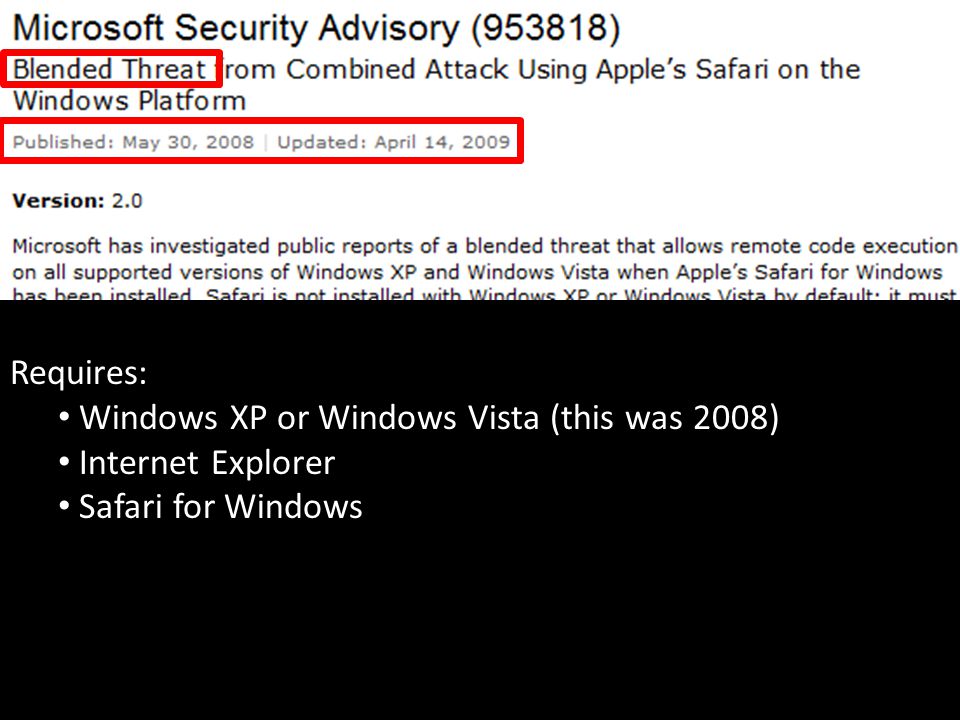Click the Windows XP or Windows Vista bullet
The image size is (960, 720).
click(419, 418)
